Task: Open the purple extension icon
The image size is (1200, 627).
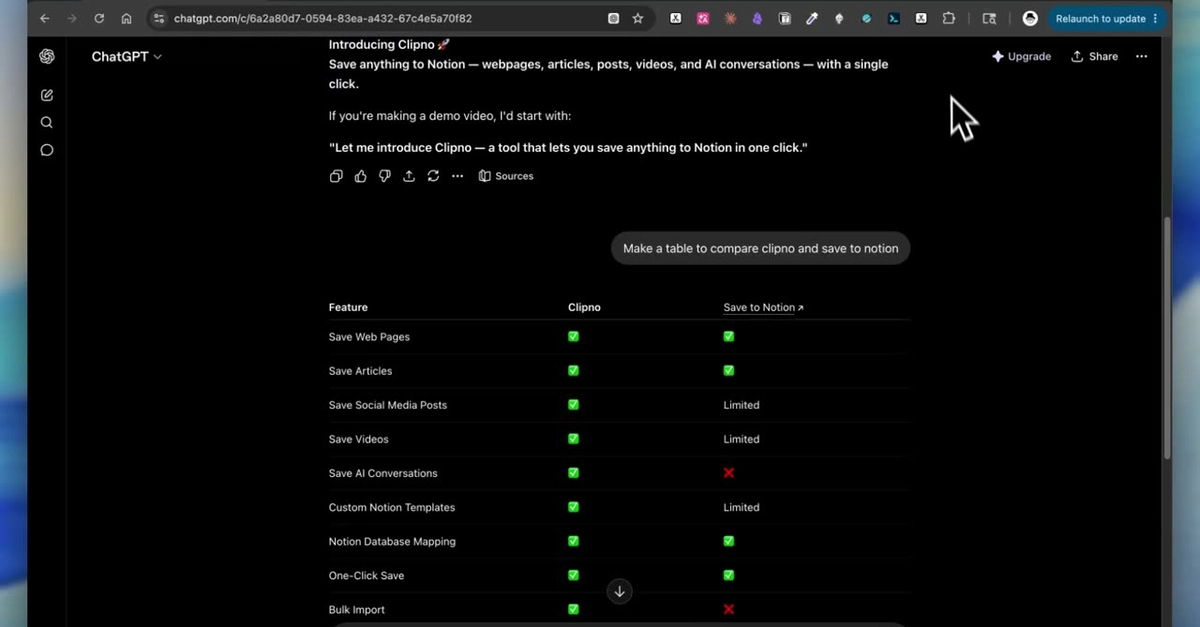Action: tap(757, 18)
